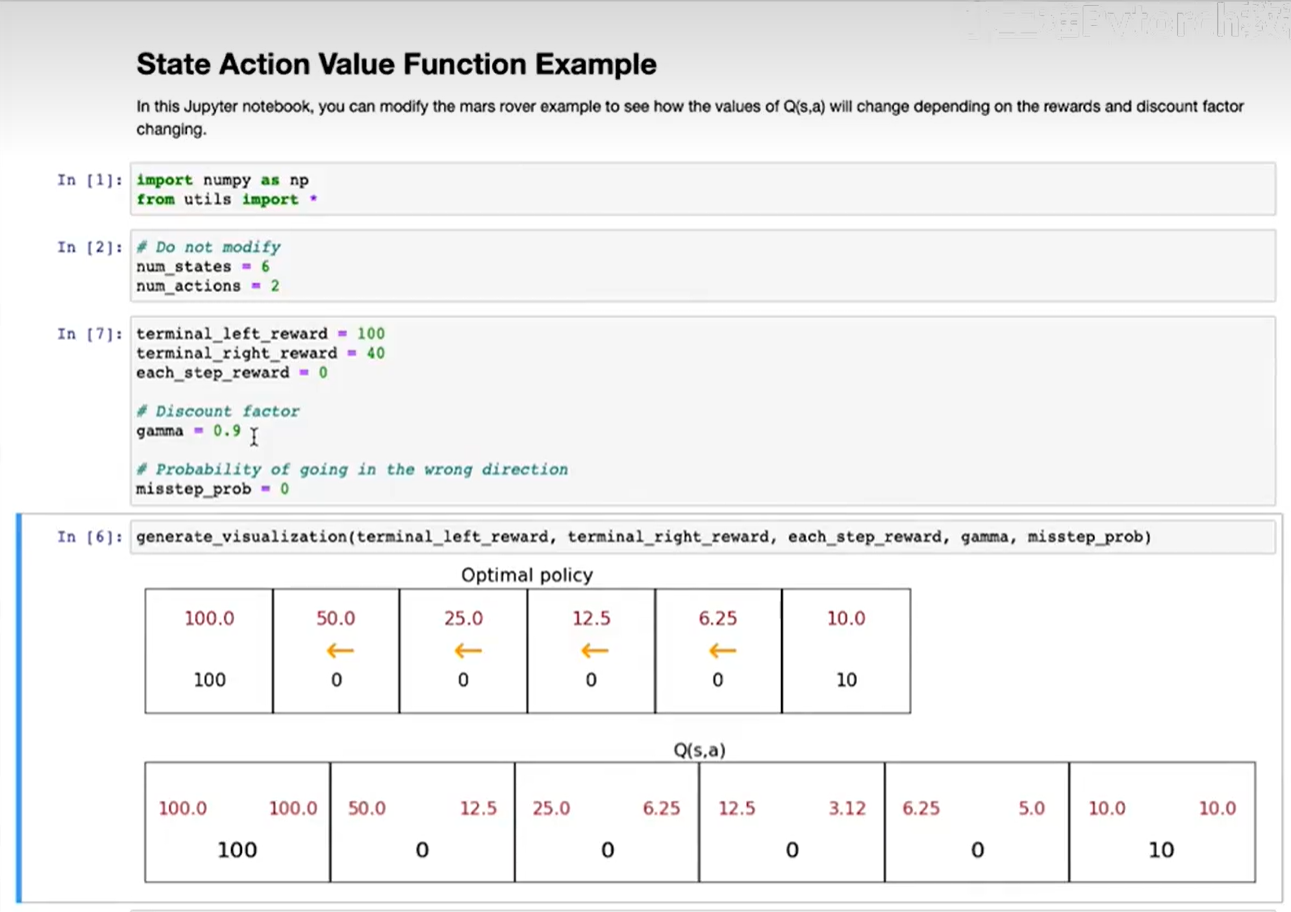Click 25.0 in the Optimal policy grid

point(463,619)
